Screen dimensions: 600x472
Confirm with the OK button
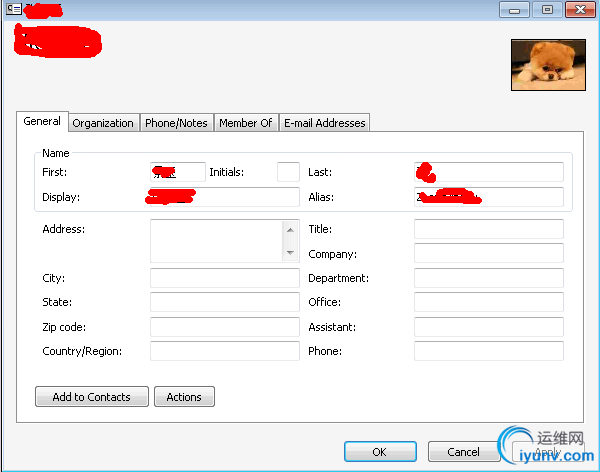(380, 452)
